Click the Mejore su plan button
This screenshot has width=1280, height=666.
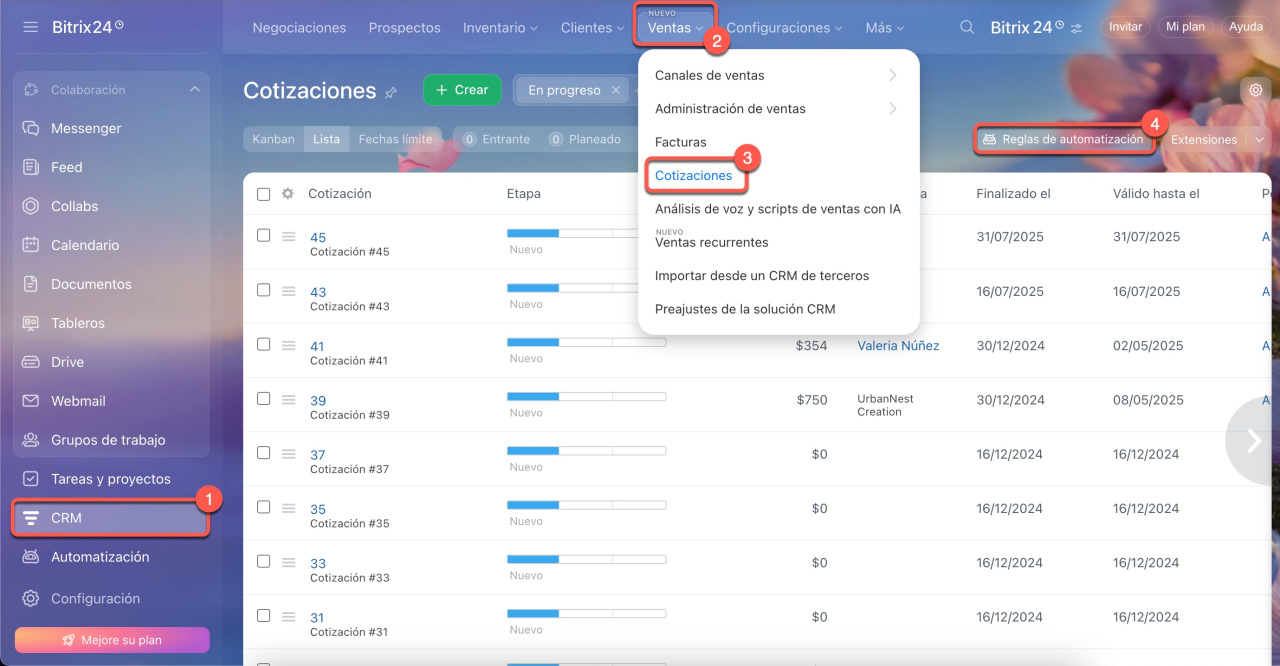click(x=112, y=640)
